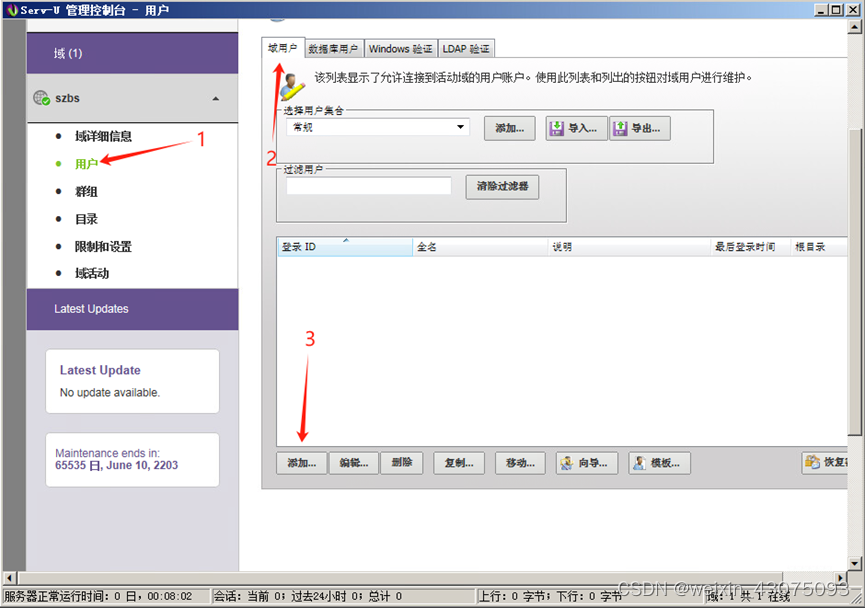Collapse the szbs domain section
This screenshot has width=865, height=608.
pyautogui.click(x=216, y=99)
